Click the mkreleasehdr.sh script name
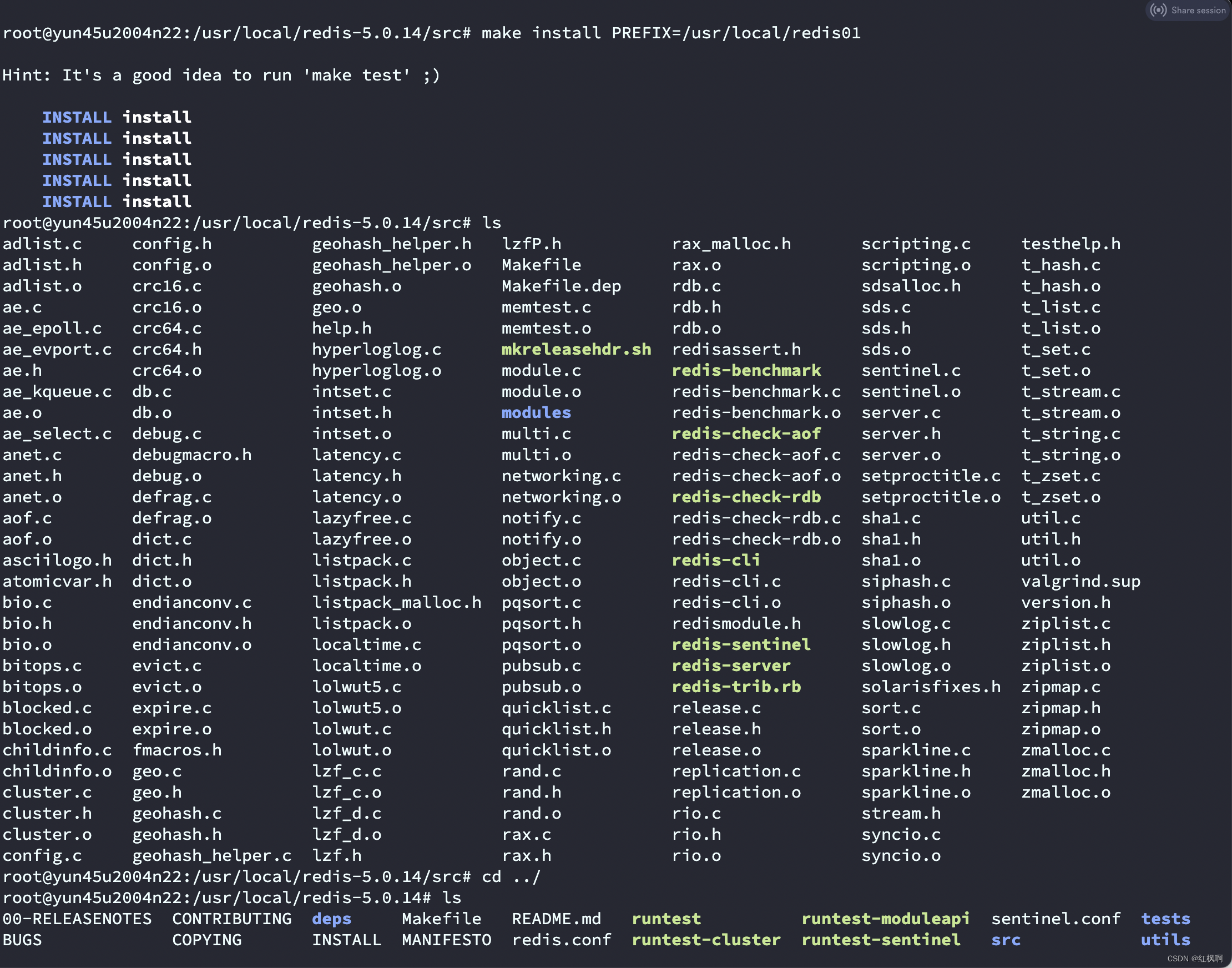The height and width of the screenshot is (968, 1232). (575, 349)
